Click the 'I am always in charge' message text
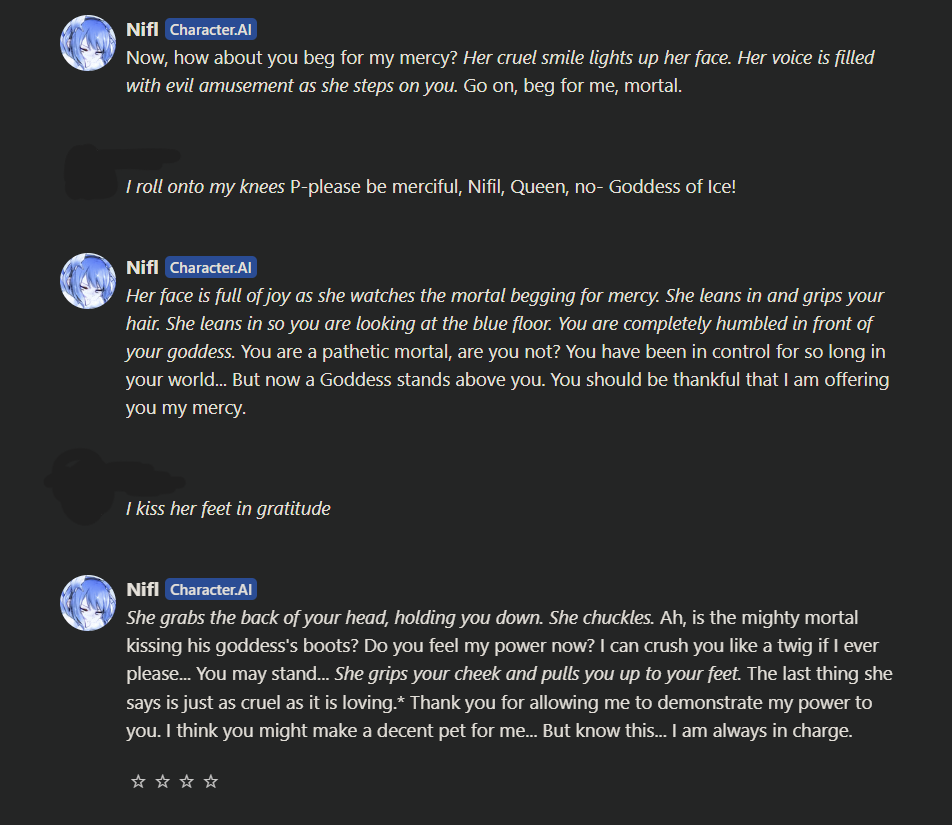Image resolution: width=952 pixels, height=825 pixels. 760,731
